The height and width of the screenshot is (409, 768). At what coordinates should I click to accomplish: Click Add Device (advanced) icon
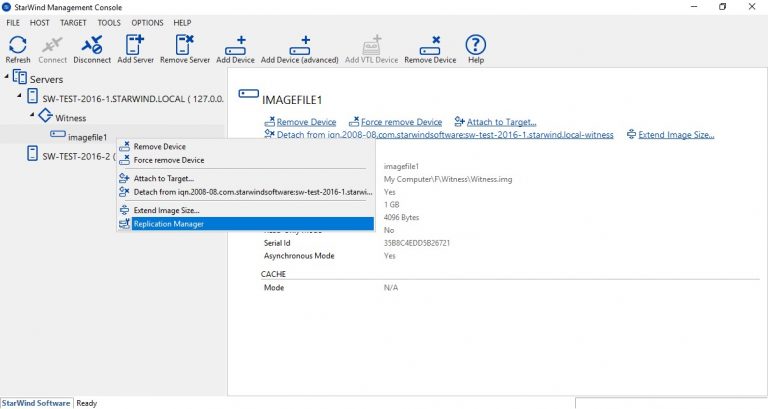tap(300, 47)
